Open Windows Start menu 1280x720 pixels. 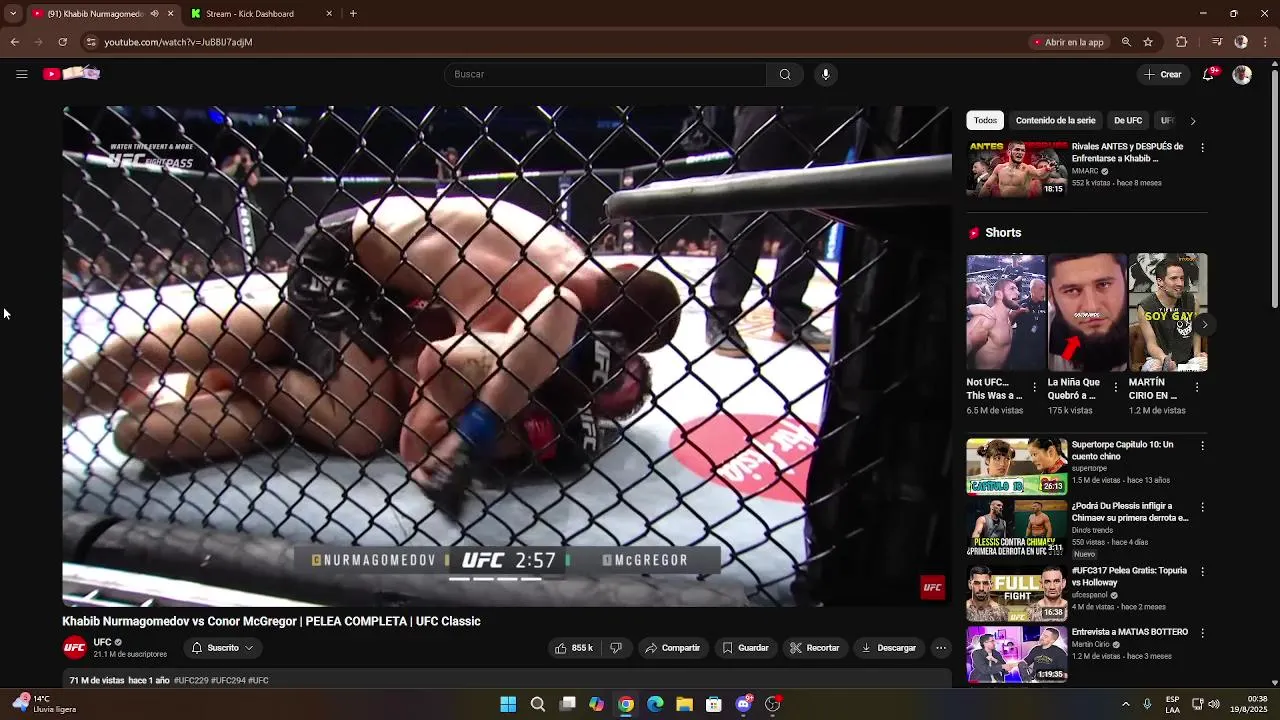tap(508, 704)
